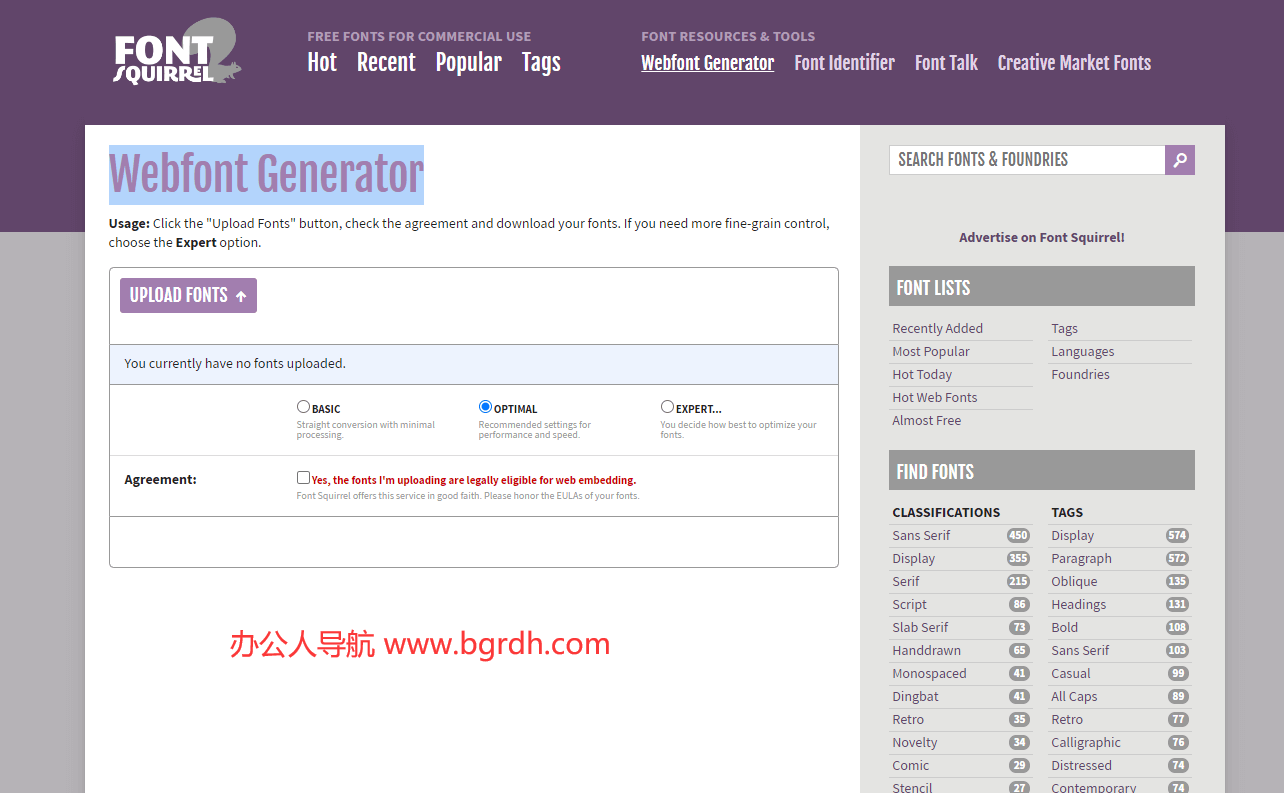Click the Search Fonts & Foundries field
The width and height of the screenshot is (1284, 793).
1026,160
